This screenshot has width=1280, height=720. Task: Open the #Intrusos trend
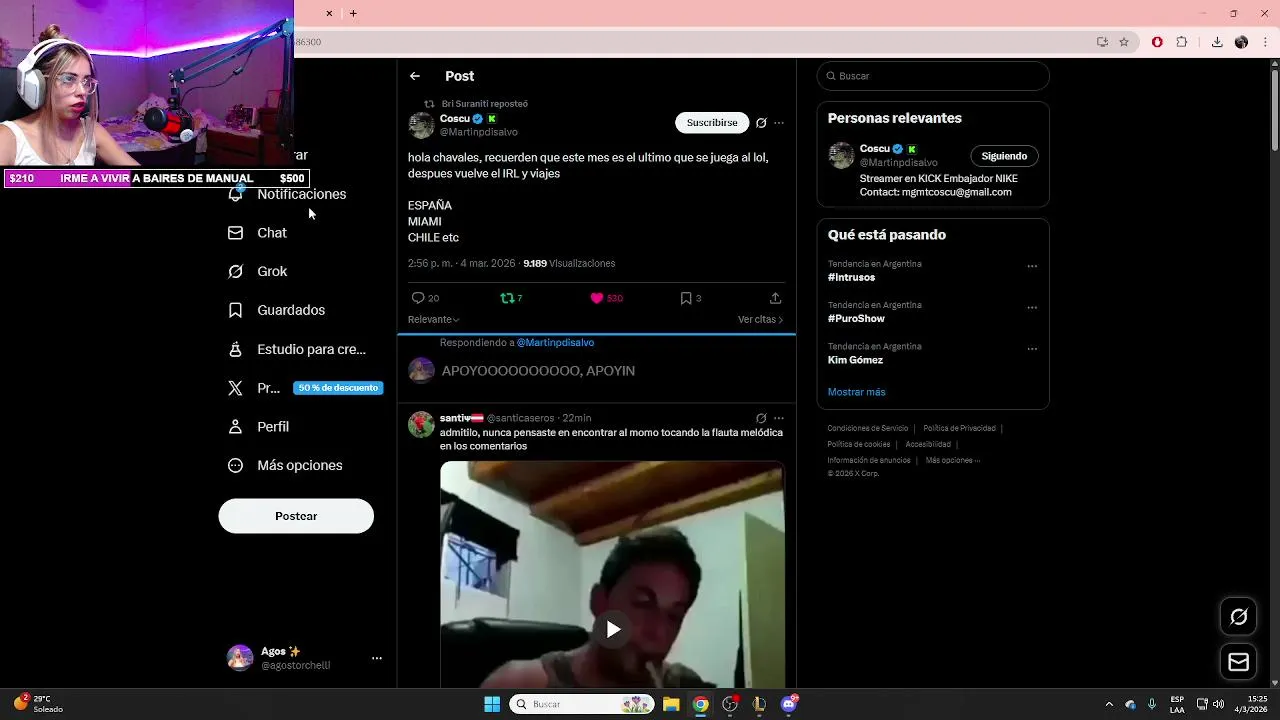pos(851,277)
